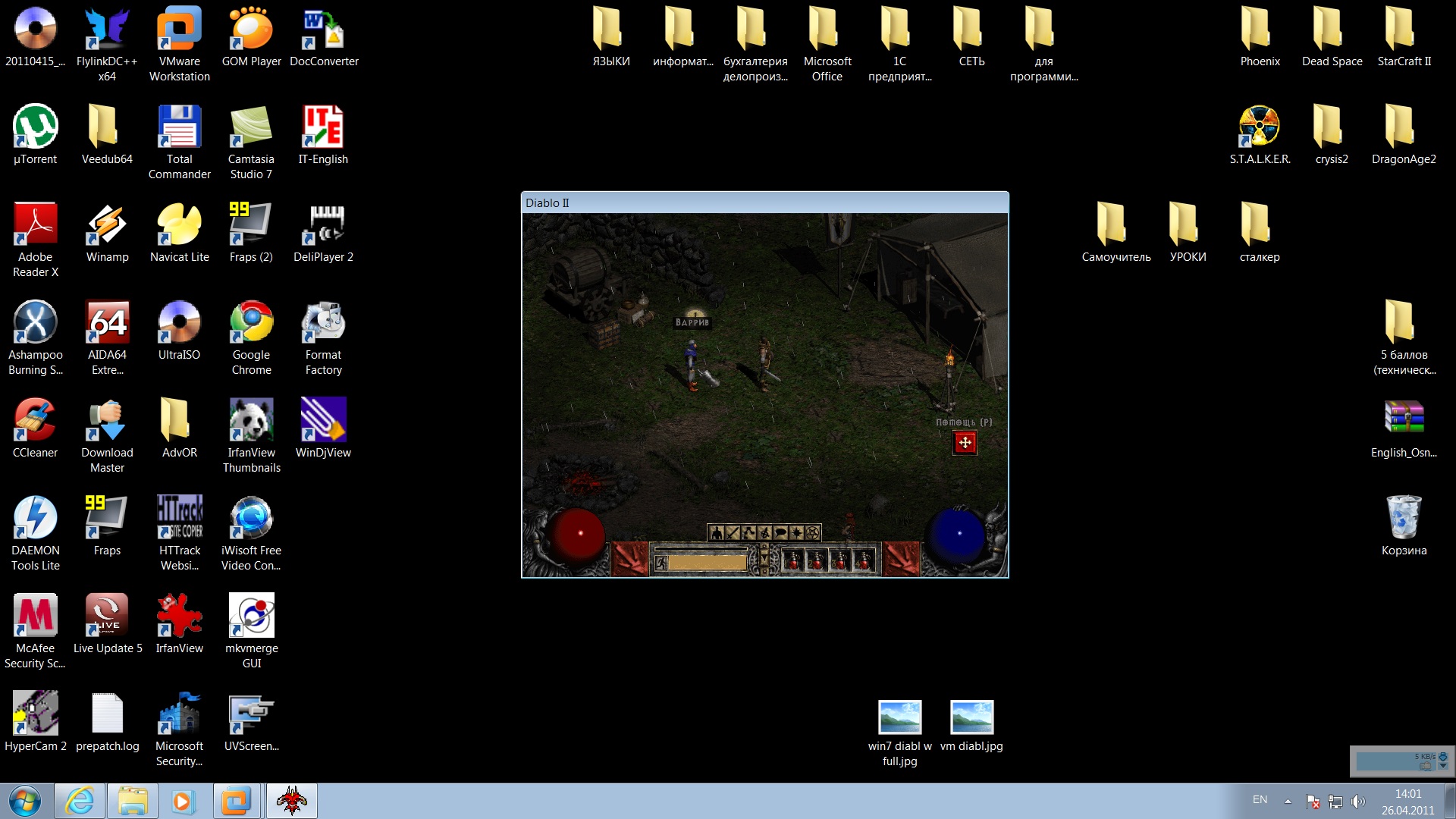Image resolution: width=1456 pixels, height=819 pixels.
Task: Click the red help cross button
Action: tap(965, 443)
